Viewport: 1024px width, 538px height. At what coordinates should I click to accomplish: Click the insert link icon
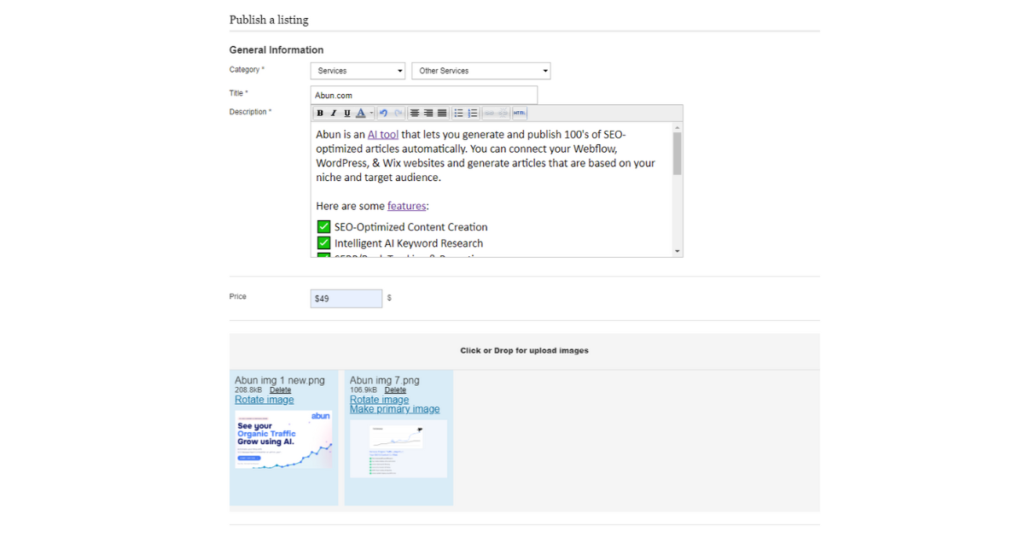click(489, 113)
